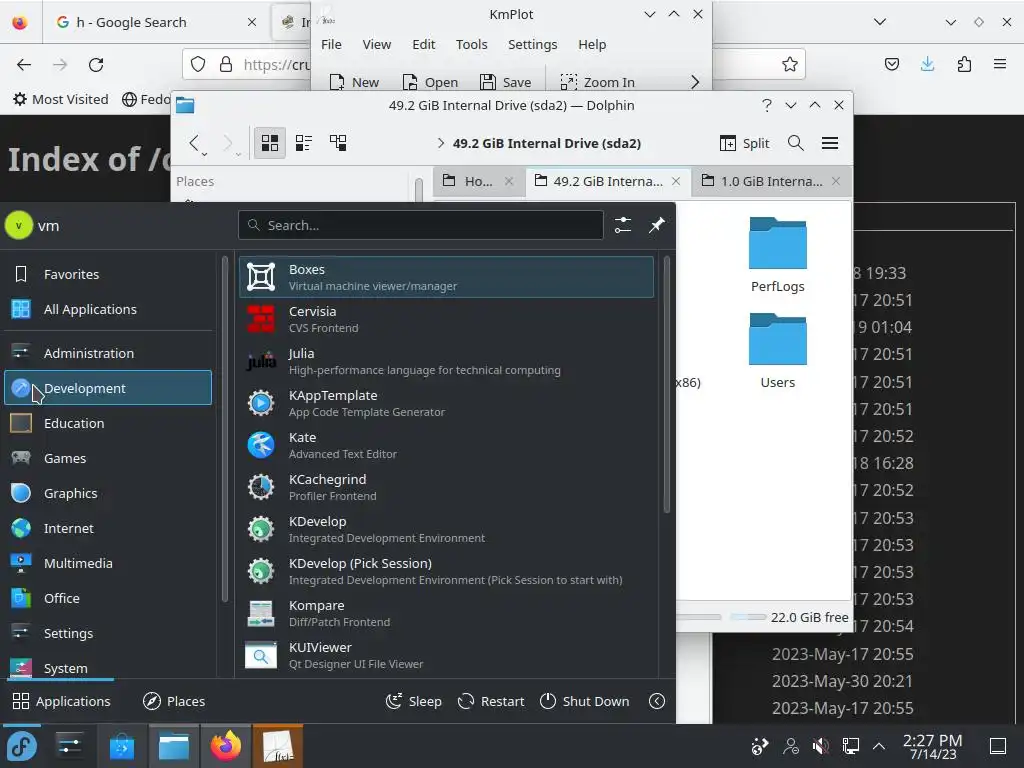
Task: Open Cervisia CVS Frontend
Action: 446,319
